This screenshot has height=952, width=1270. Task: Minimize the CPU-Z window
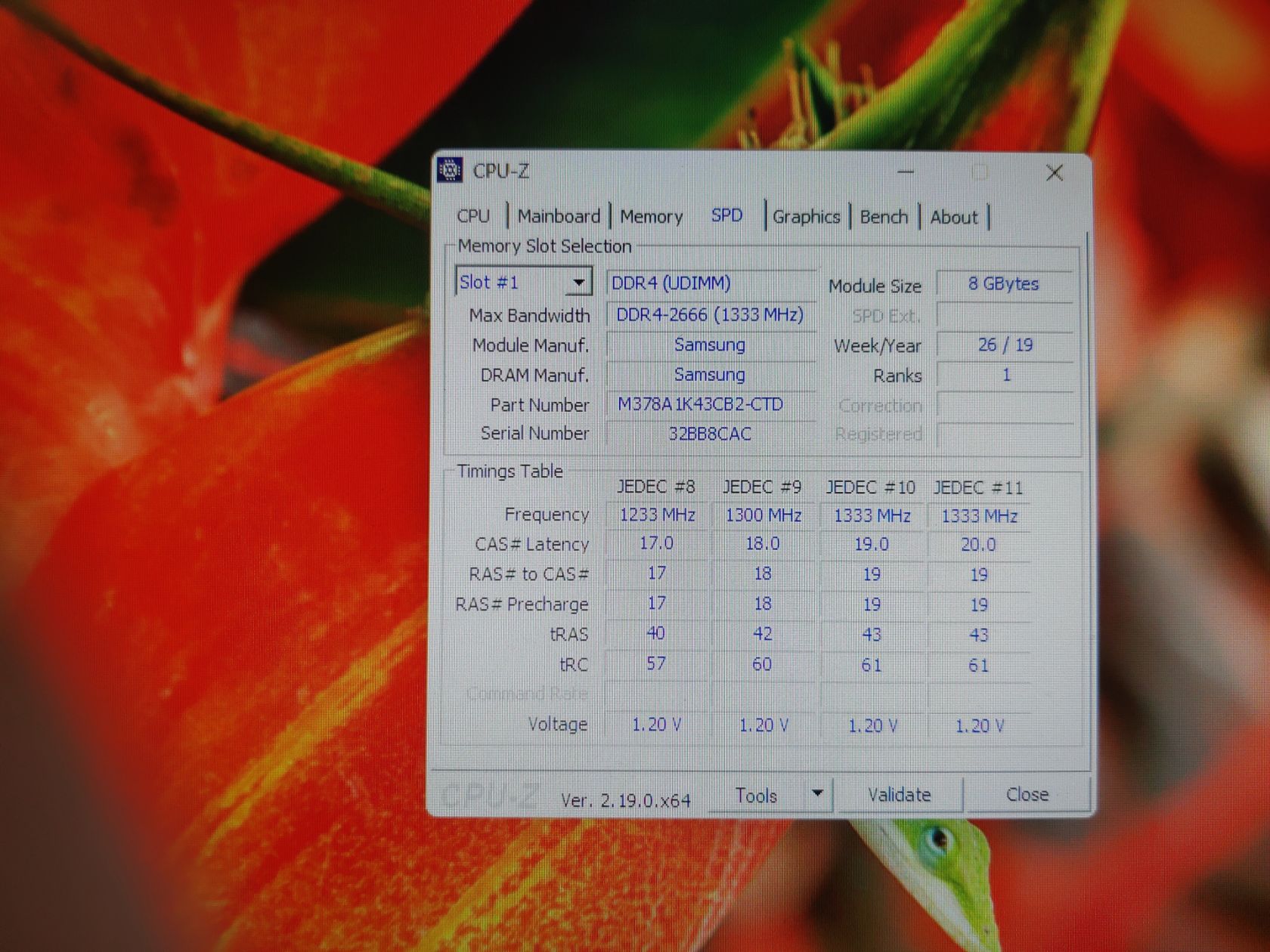coord(906,173)
